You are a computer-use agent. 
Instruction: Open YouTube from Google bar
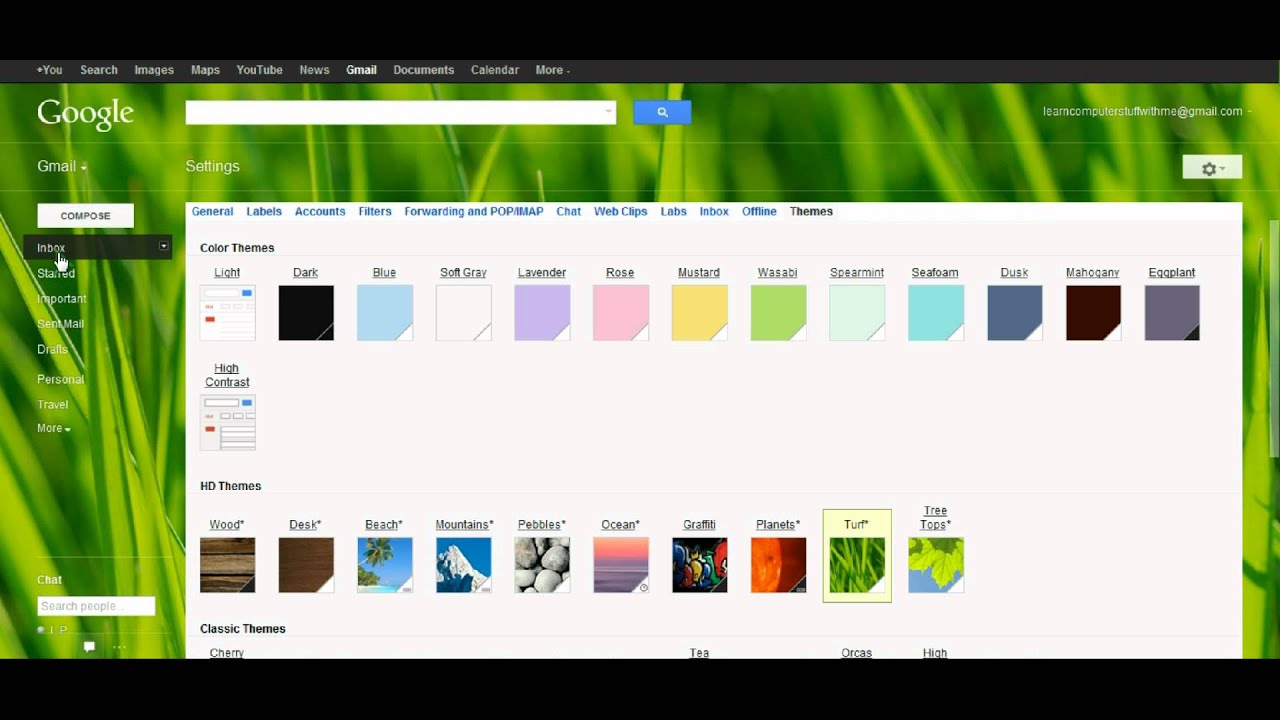click(x=260, y=70)
